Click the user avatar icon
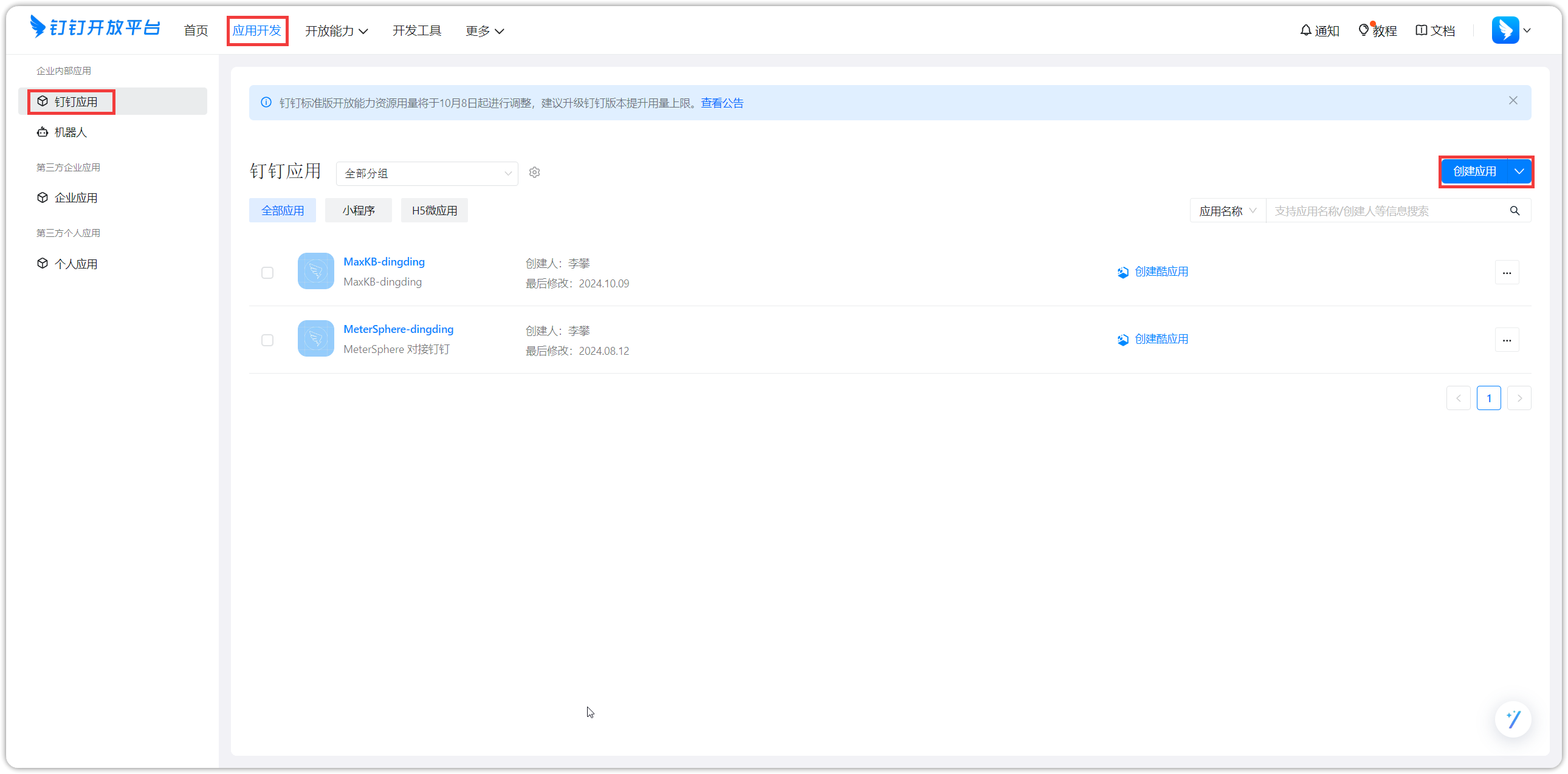 1505,30
